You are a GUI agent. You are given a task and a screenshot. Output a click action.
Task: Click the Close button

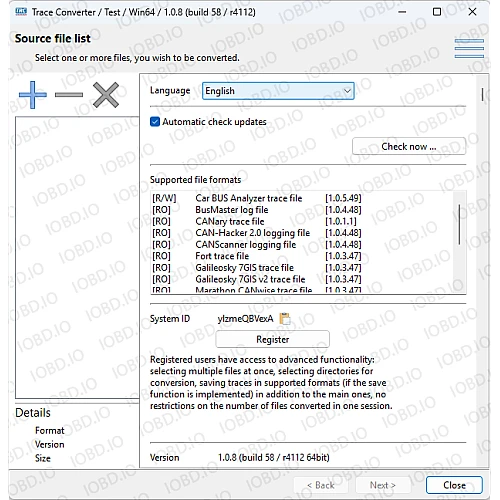click(454, 485)
